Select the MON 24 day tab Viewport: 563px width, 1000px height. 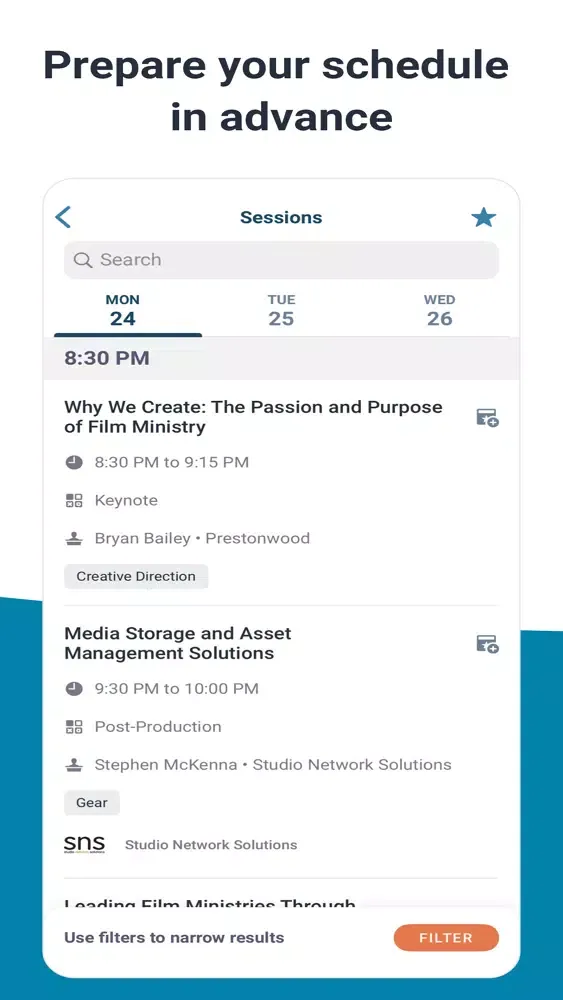(x=122, y=310)
